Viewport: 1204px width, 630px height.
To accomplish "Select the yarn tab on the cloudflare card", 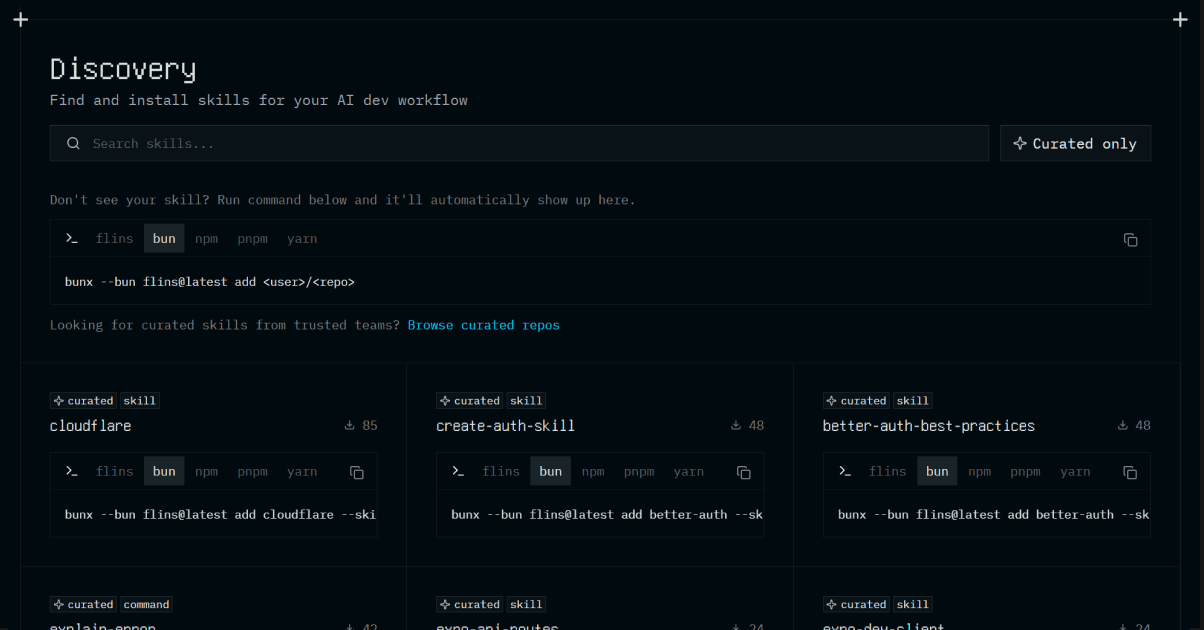I will [x=302, y=471].
